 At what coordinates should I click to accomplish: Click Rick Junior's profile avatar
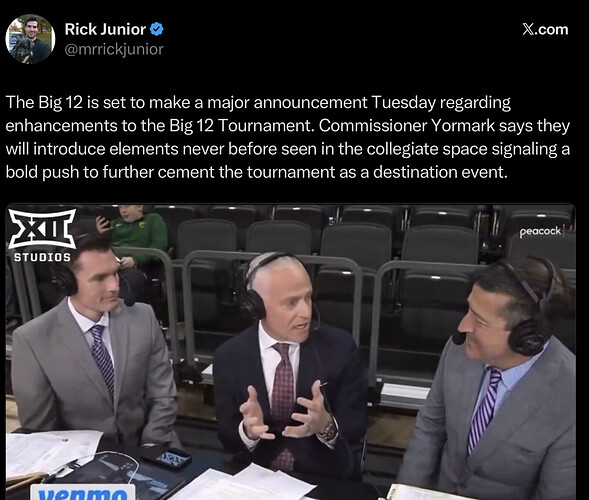tap(30, 39)
